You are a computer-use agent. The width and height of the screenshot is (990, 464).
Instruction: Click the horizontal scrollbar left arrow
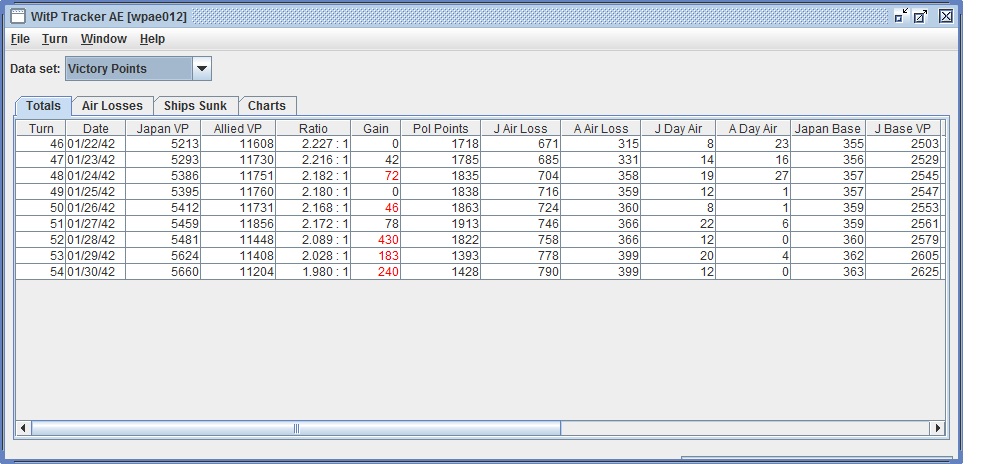click(23, 428)
